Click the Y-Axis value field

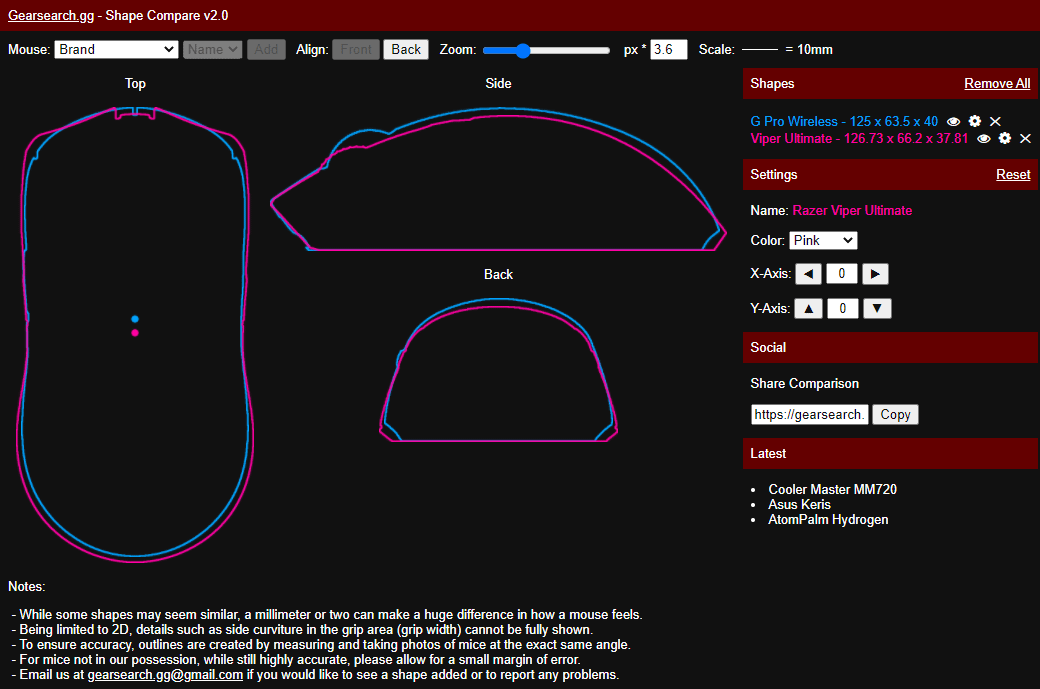click(842, 308)
